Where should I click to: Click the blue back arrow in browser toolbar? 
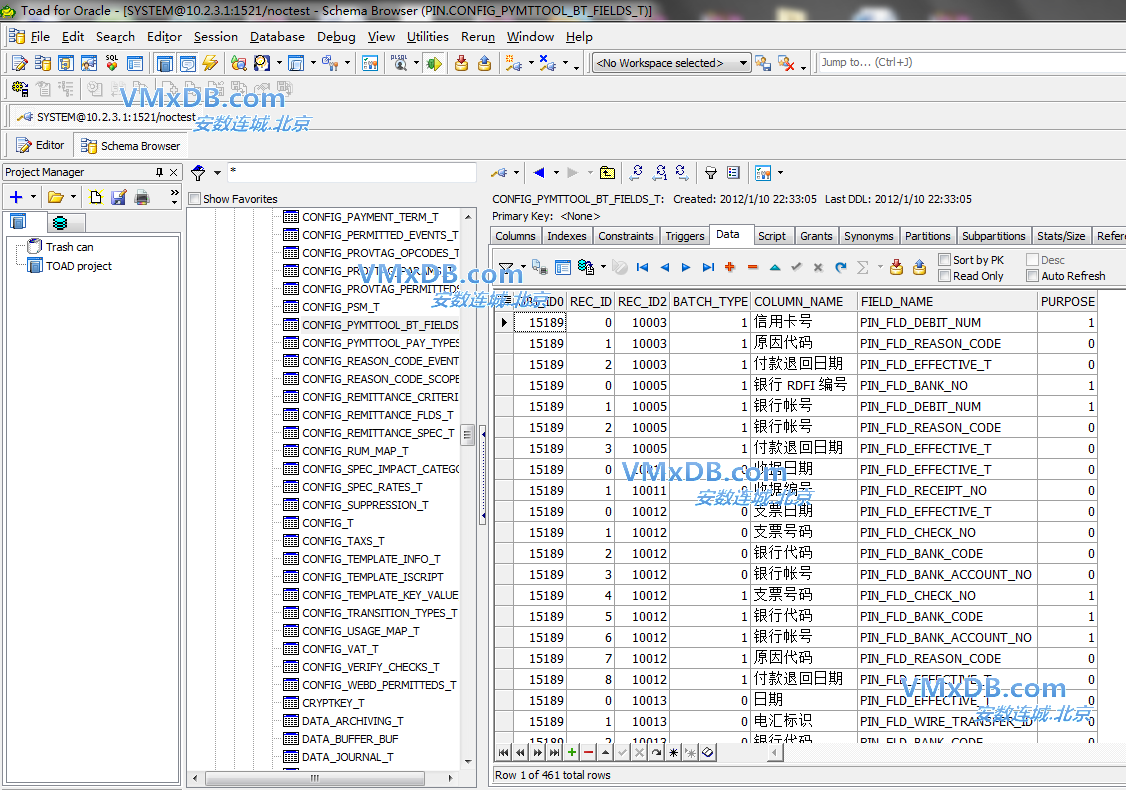[x=539, y=172]
